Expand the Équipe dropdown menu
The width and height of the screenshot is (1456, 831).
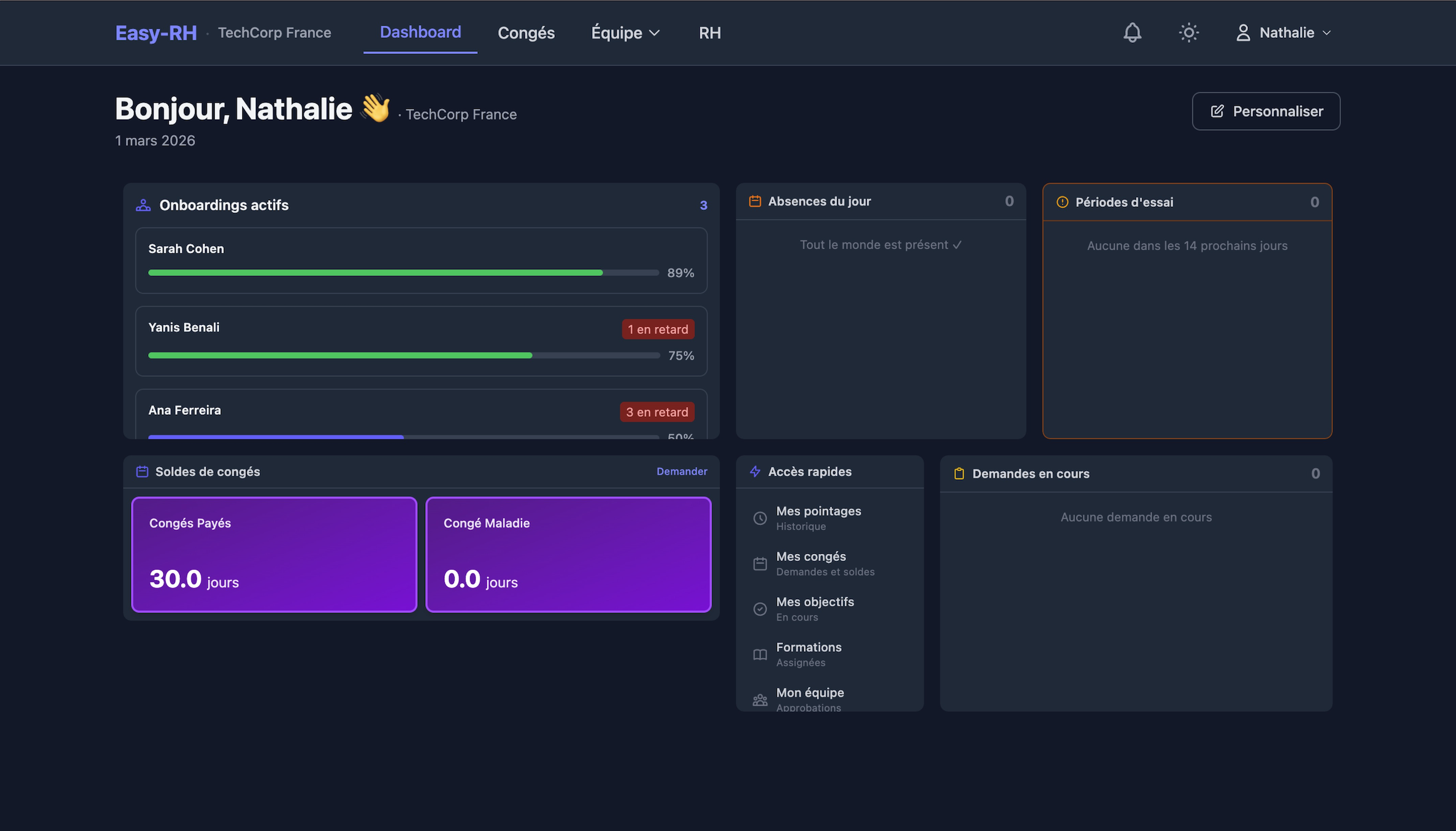click(625, 32)
